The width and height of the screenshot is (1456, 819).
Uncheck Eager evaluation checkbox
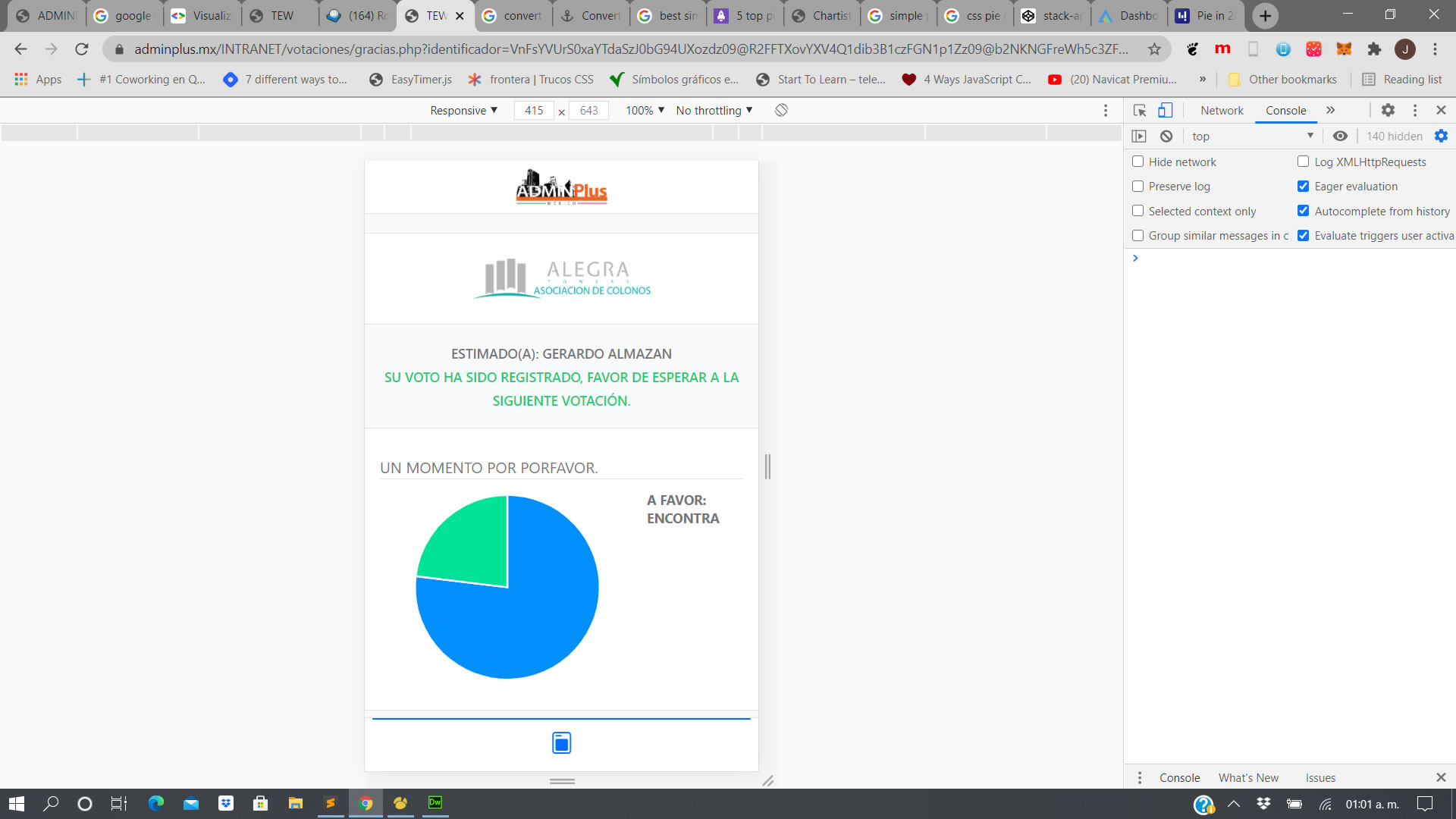coord(1303,187)
